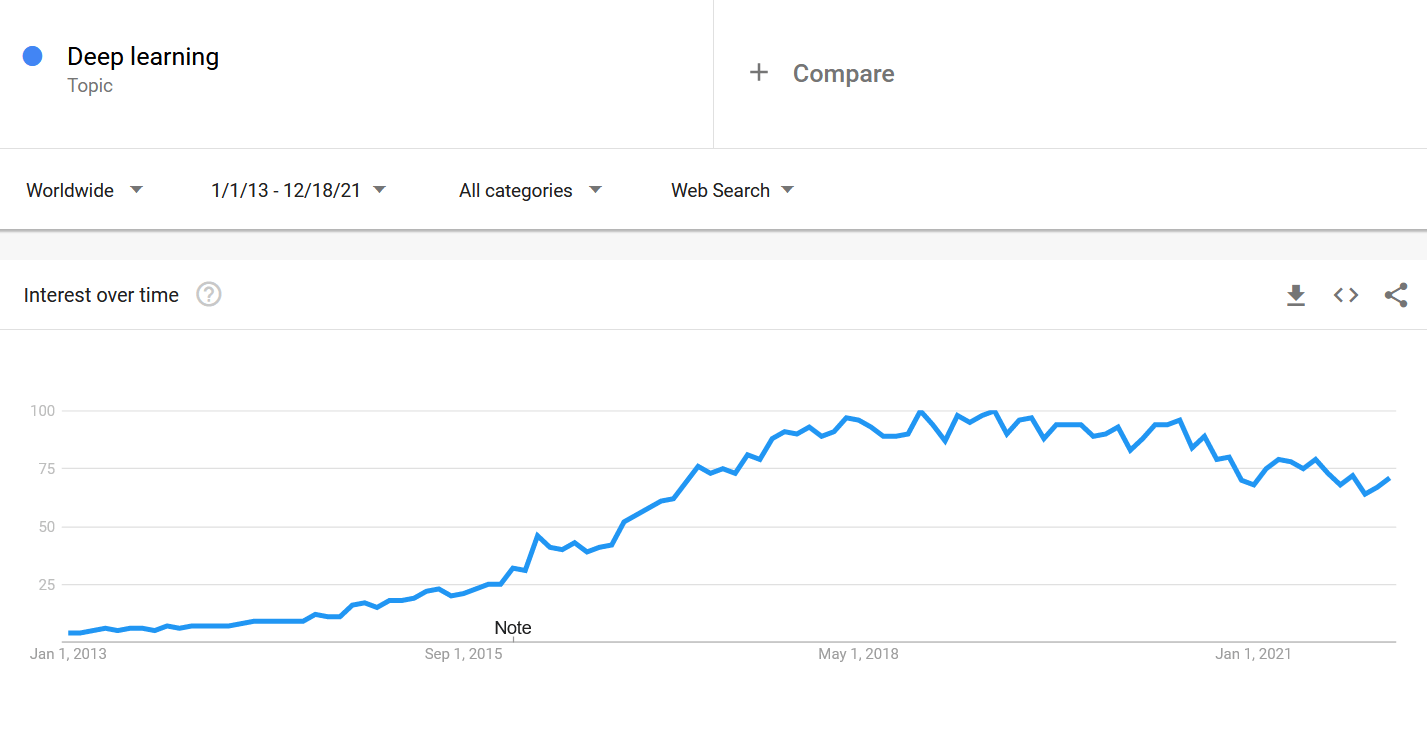The image size is (1427, 747).
Task: Click the Topic label under Deep learning
Action: click(90, 86)
